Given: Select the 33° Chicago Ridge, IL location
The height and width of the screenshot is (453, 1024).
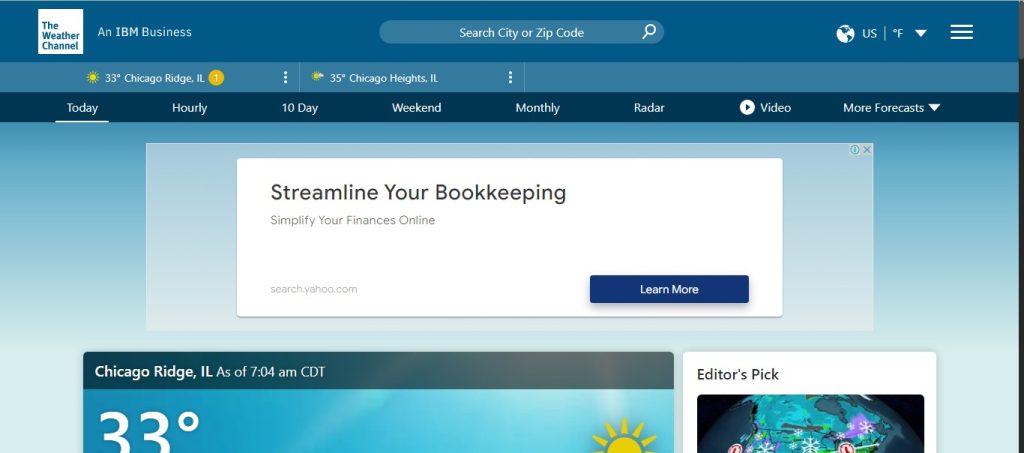Looking at the screenshot, I should tap(155, 78).
